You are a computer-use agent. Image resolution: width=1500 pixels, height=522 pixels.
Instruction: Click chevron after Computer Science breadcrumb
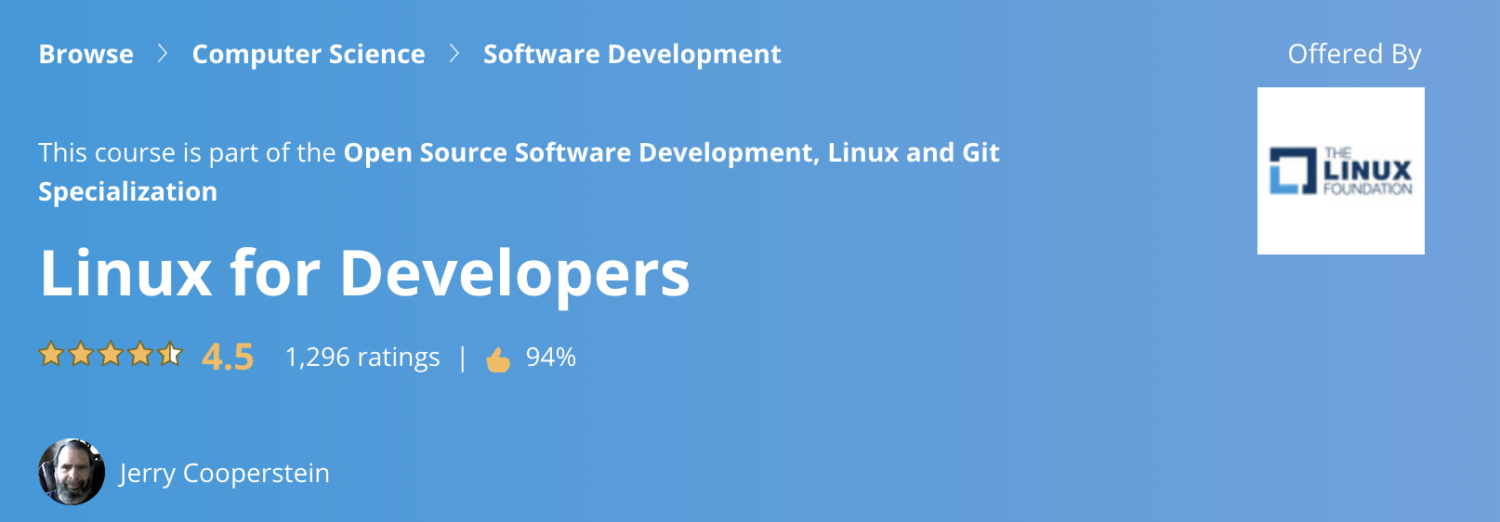click(454, 54)
